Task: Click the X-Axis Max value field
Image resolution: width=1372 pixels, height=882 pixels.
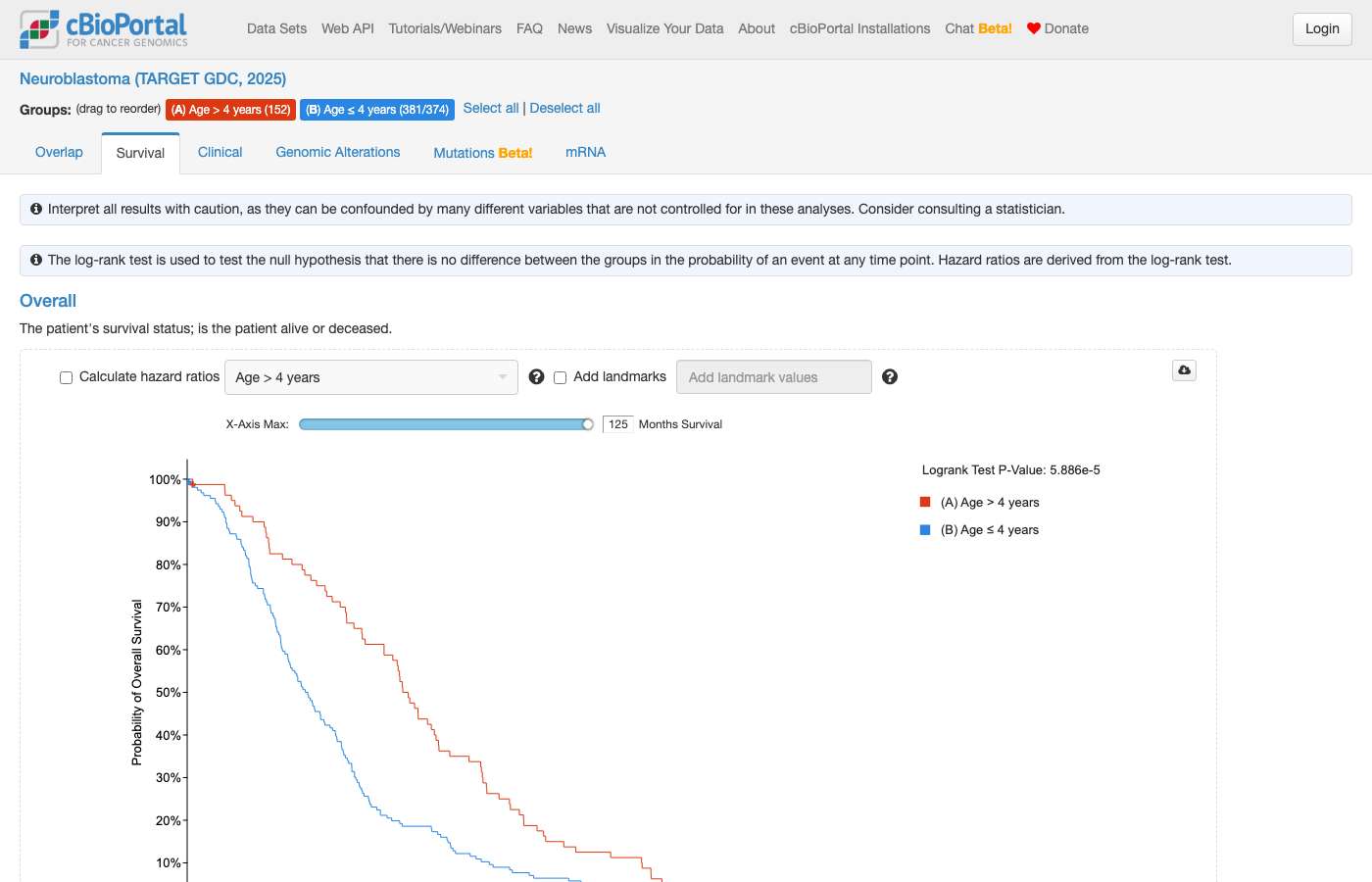Action: click(618, 424)
